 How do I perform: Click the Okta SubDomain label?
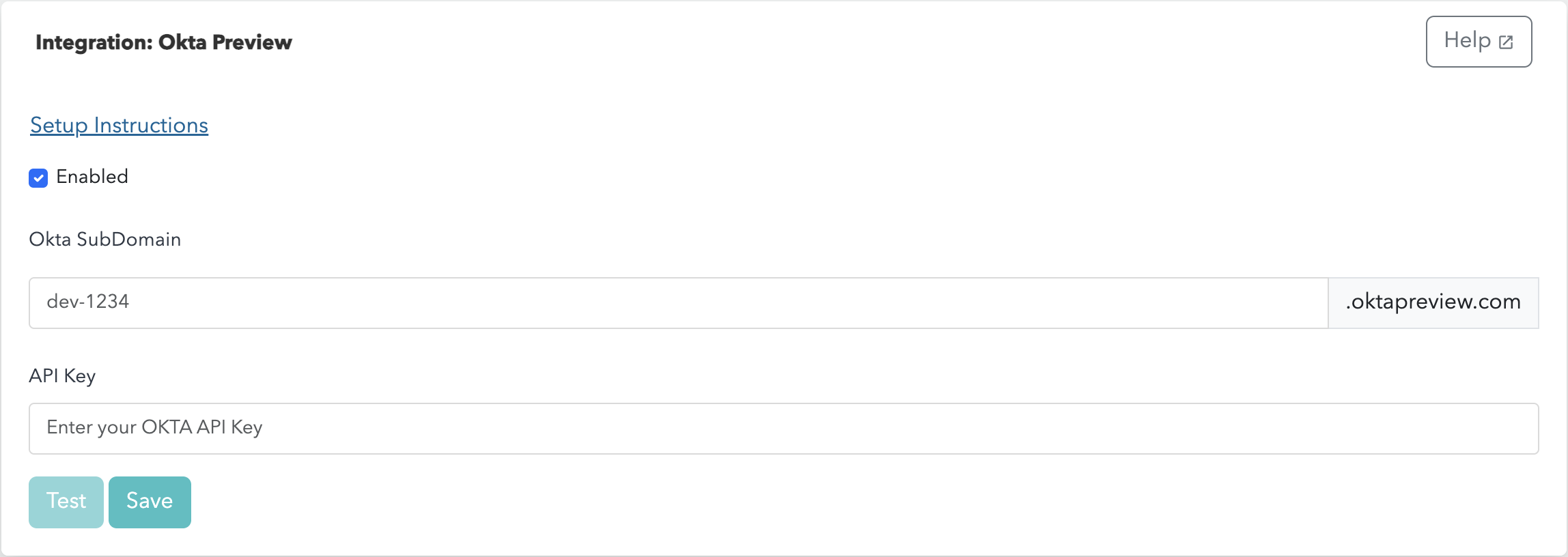coord(105,240)
